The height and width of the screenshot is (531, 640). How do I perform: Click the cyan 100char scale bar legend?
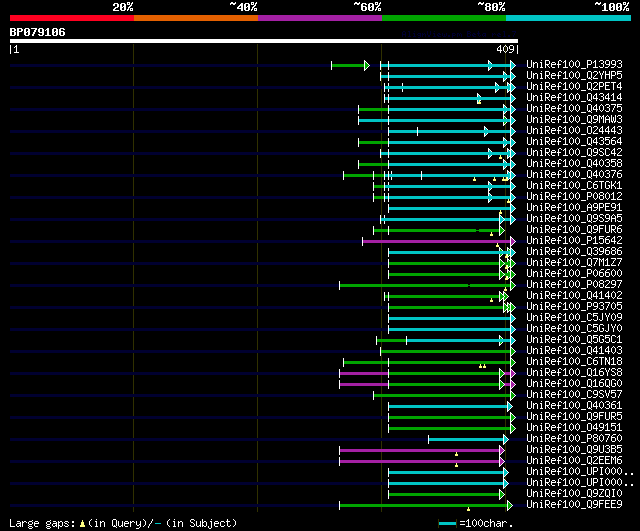447,523
